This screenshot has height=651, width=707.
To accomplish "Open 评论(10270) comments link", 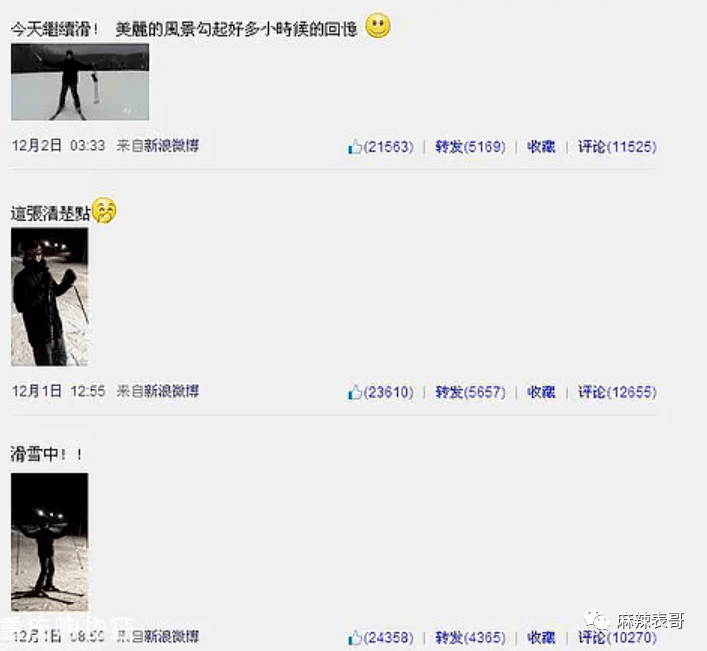I will pos(617,637).
